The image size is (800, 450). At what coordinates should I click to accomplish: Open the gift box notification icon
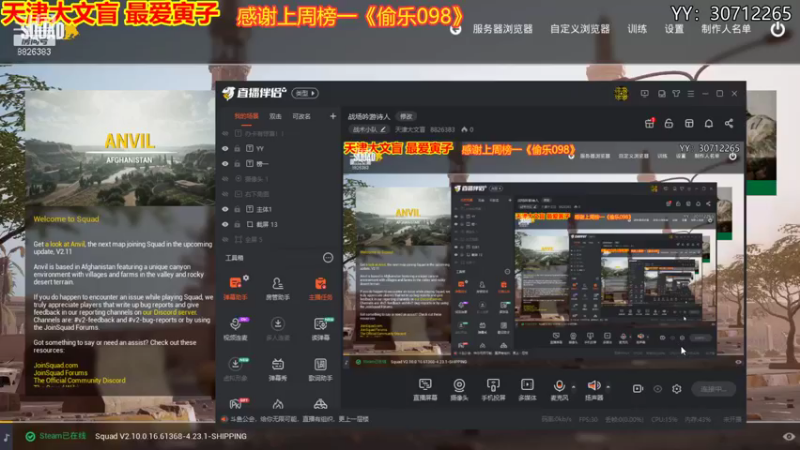pyautogui.click(x=649, y=123)
